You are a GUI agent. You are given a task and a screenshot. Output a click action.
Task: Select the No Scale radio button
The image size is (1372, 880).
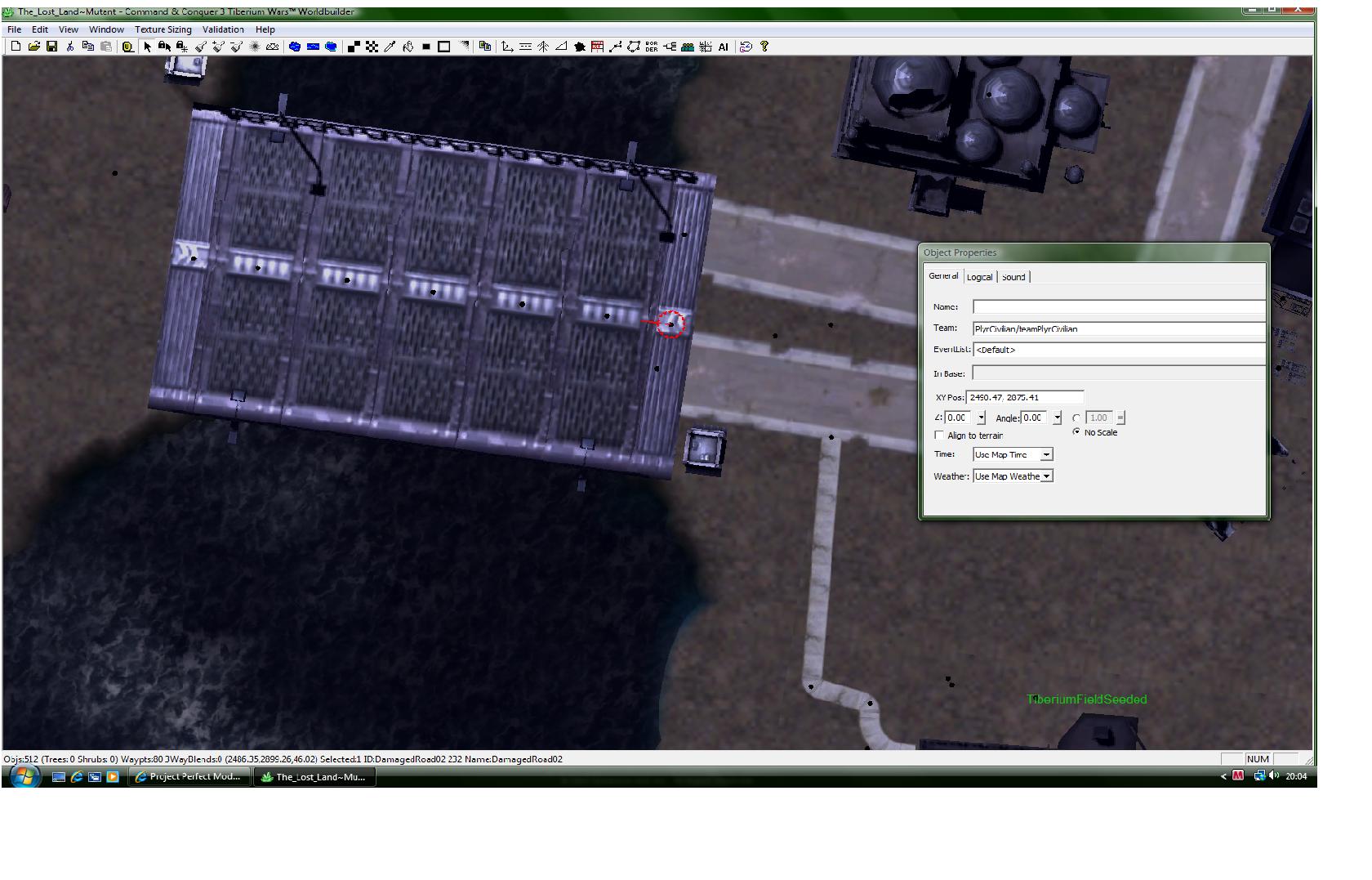1076,431
